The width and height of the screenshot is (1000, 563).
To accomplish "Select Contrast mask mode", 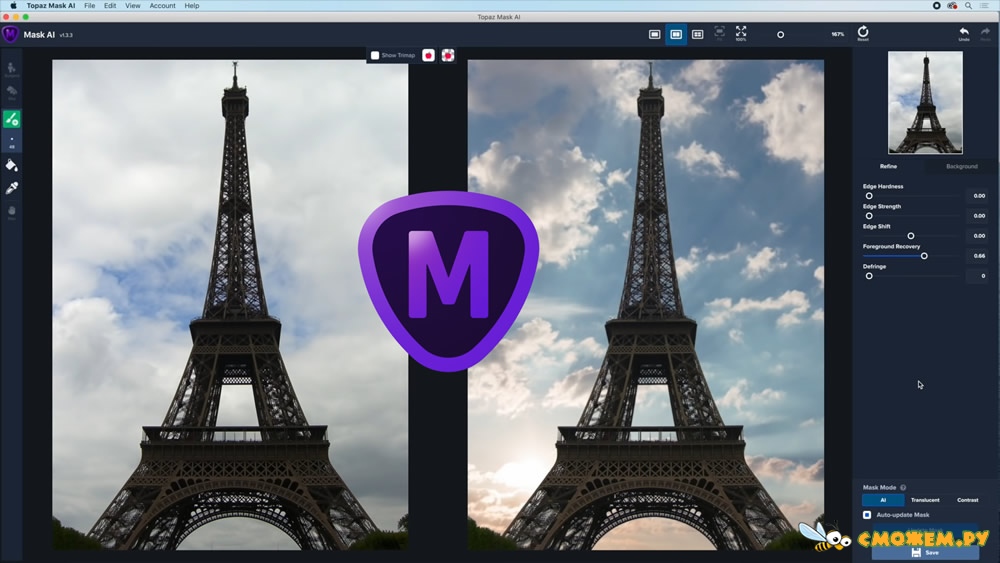I will click(967, 500).
